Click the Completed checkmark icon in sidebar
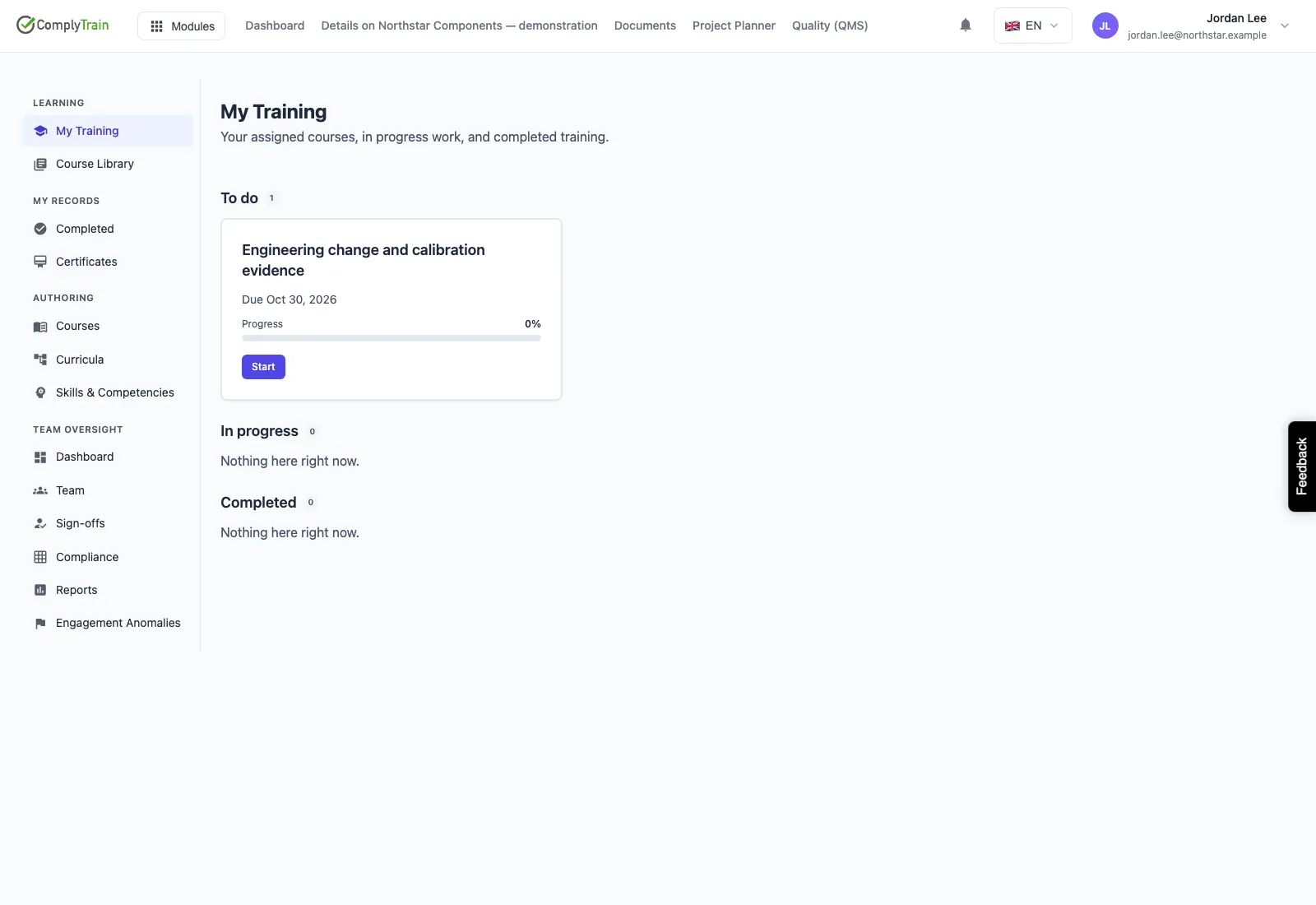Image resolution: width=1316 pixels, height=905 pixels. tap(40, 229)
